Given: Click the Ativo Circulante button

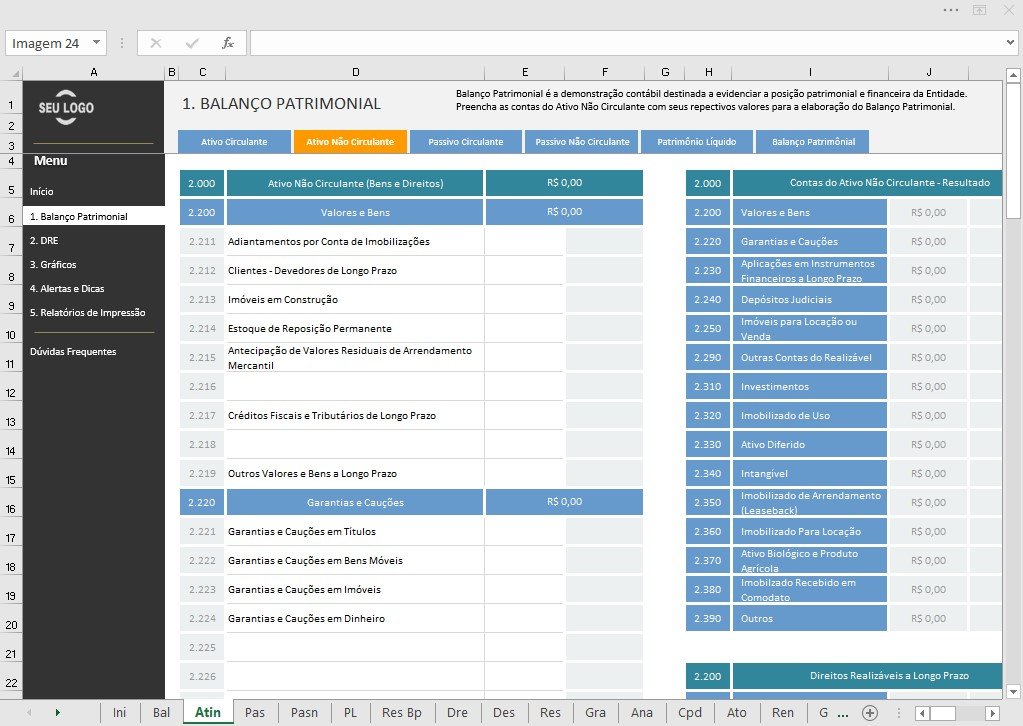Looking at the screenshot, I should [234, 142].
